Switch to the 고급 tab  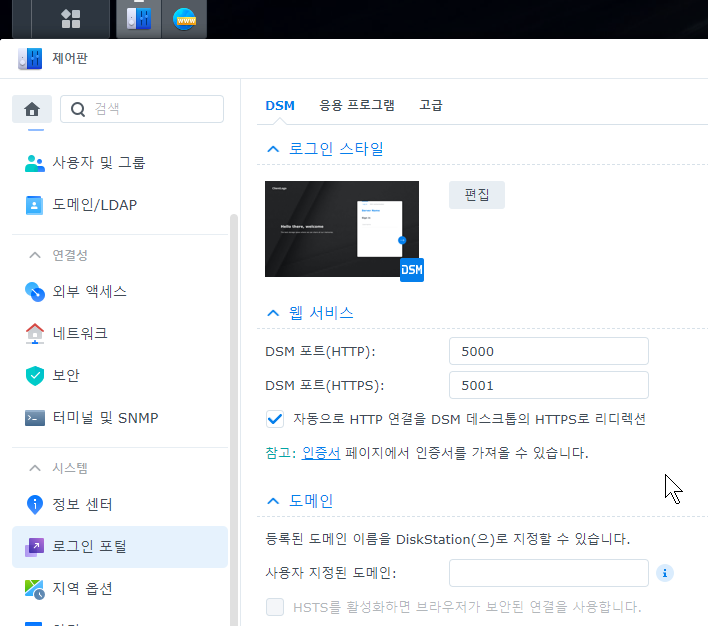(431, 105)
